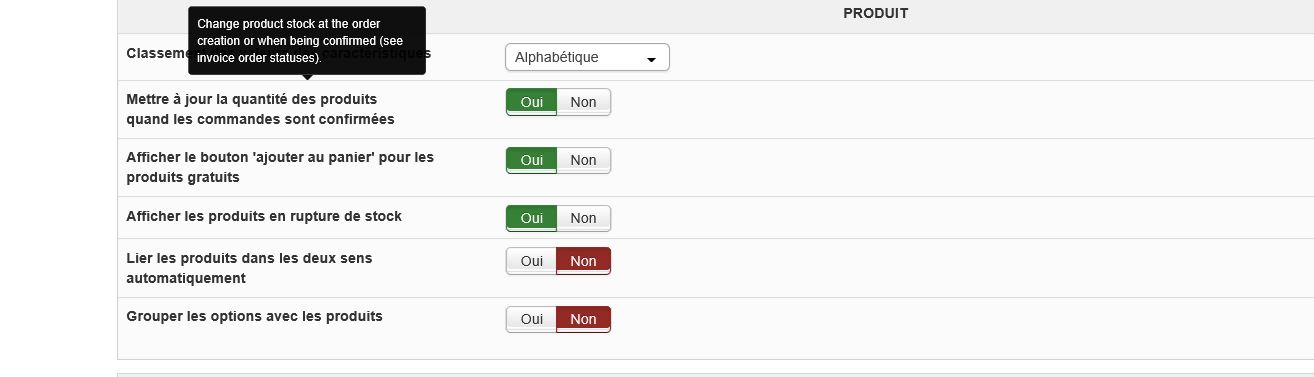Screen dimensions: 1314x377
Task: Click the partially hidden 'Classement' label
Action: (x=157, y=52)
